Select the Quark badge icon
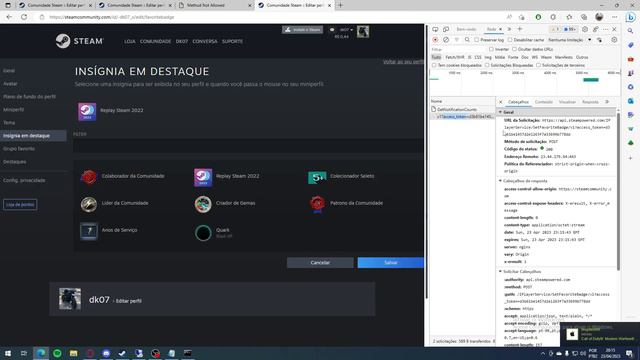 click(x=203, y=233)
